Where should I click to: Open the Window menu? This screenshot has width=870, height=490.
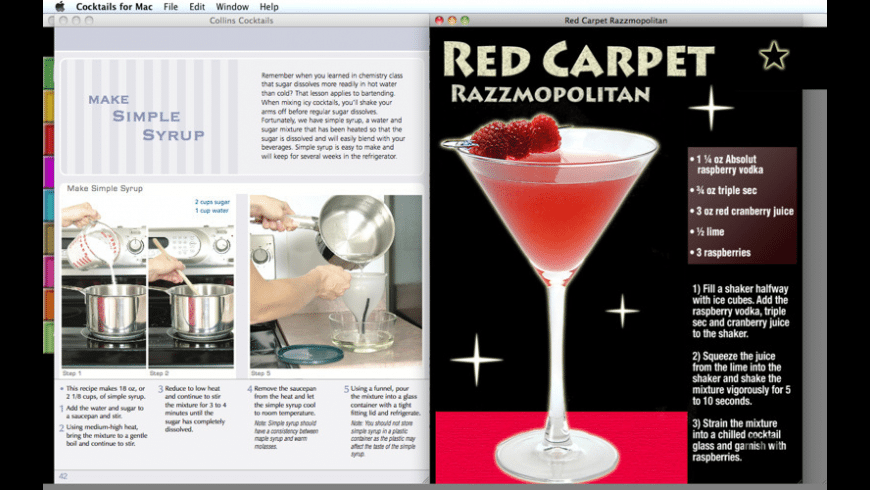[232, 7]
